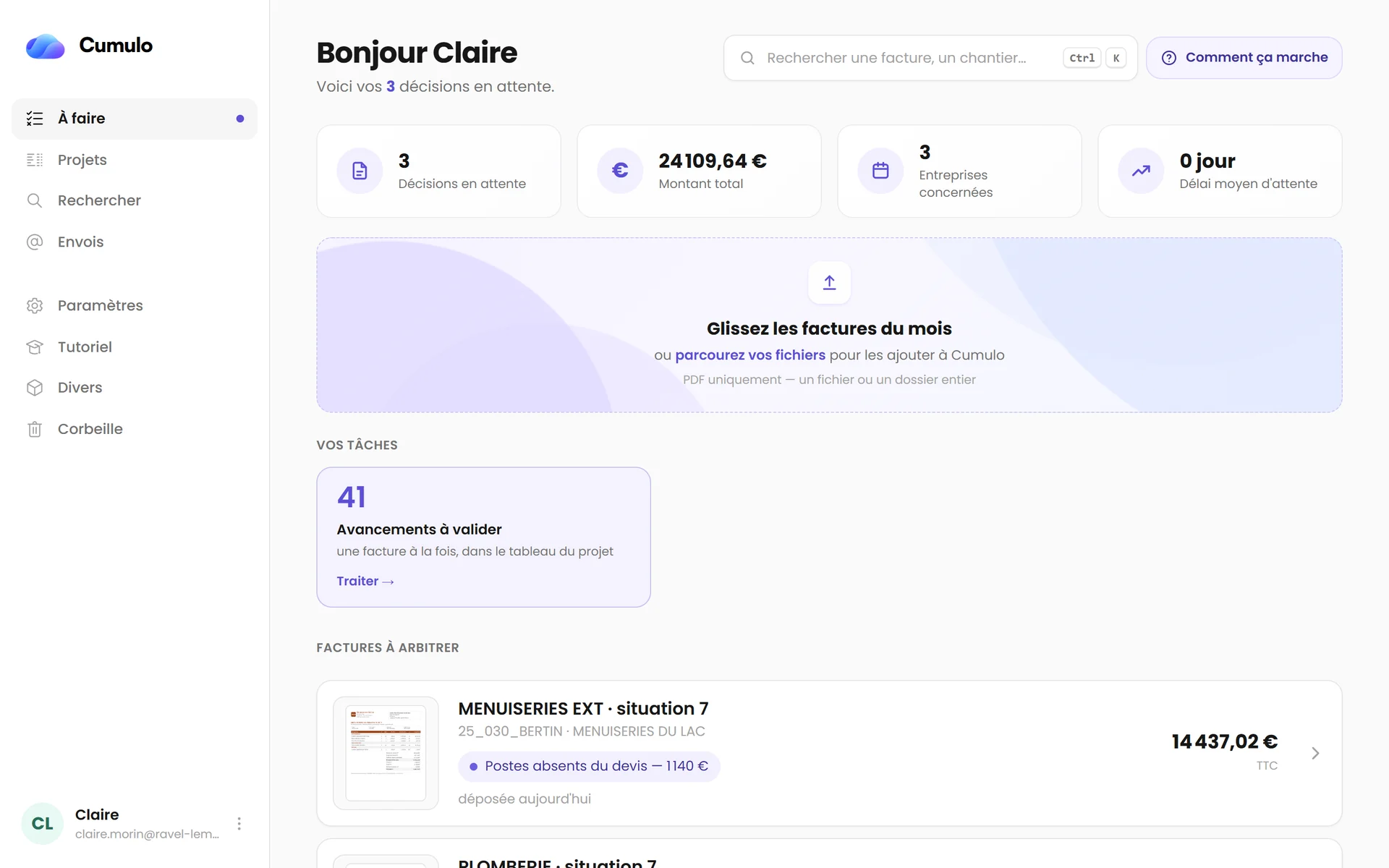Viewport: 1389px width, 868px height.
Task: Click the calendar icon for Entreprises concernées
Action: point(880,171)
